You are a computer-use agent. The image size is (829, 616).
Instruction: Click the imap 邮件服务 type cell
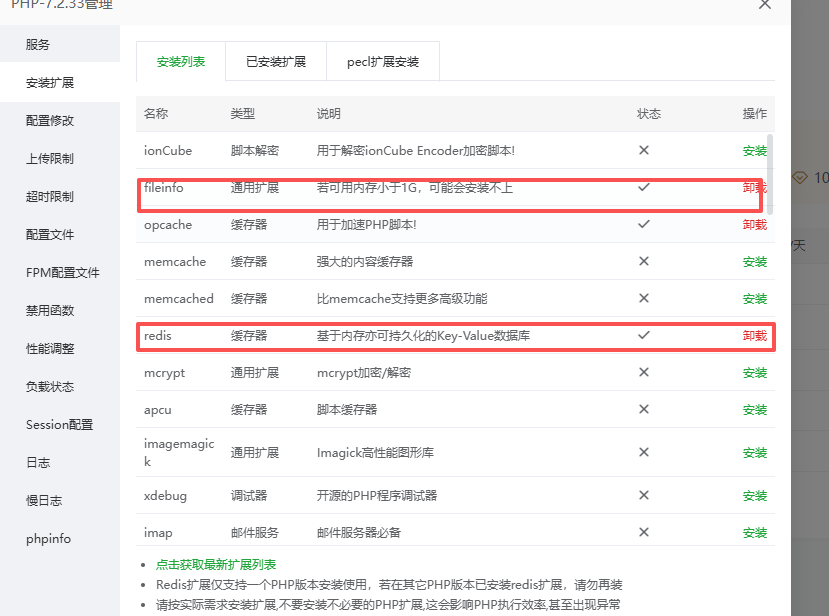pos(254,532)
